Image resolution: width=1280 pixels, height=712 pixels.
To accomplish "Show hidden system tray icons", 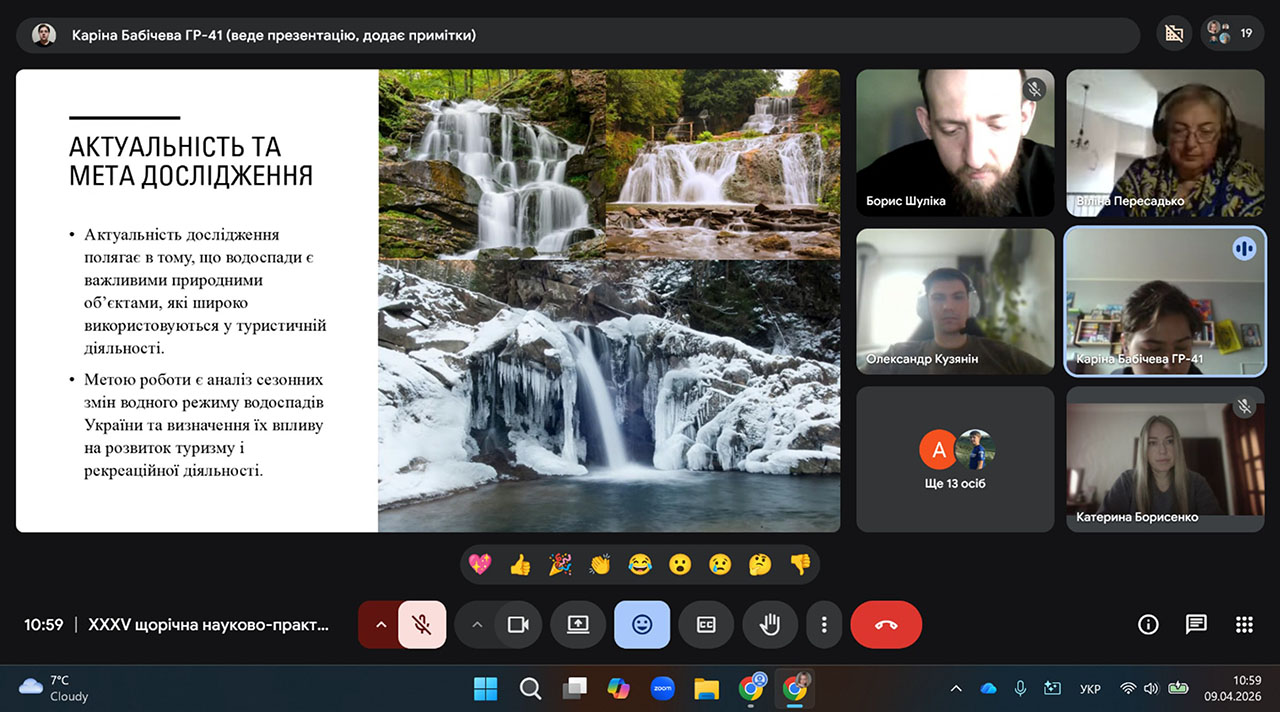I will tap(956, 688).
